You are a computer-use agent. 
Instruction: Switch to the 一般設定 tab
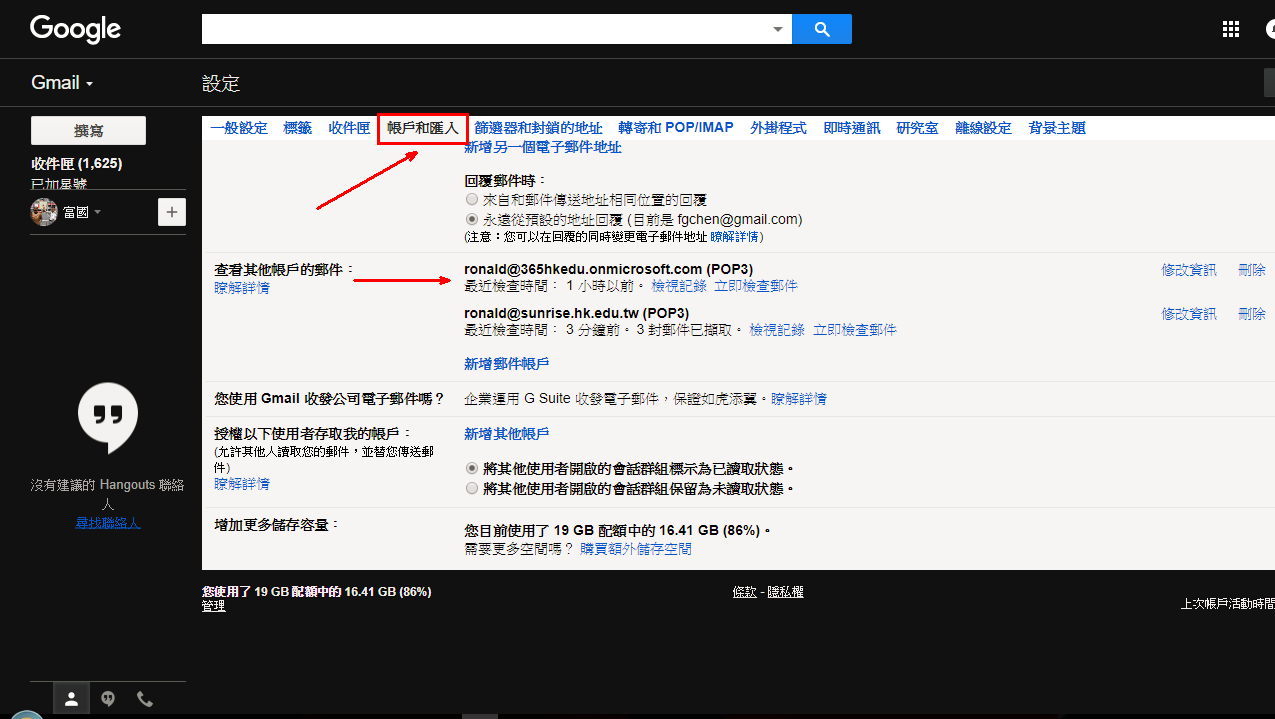[239, 128]
